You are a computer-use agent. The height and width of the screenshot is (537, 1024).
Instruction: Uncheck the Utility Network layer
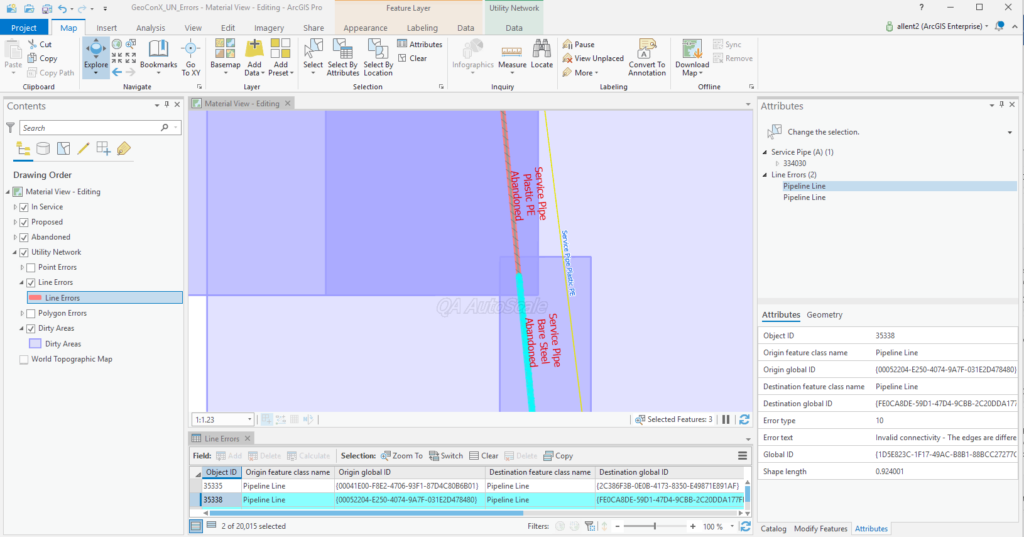pyautogui.click(x=24, y=252)
